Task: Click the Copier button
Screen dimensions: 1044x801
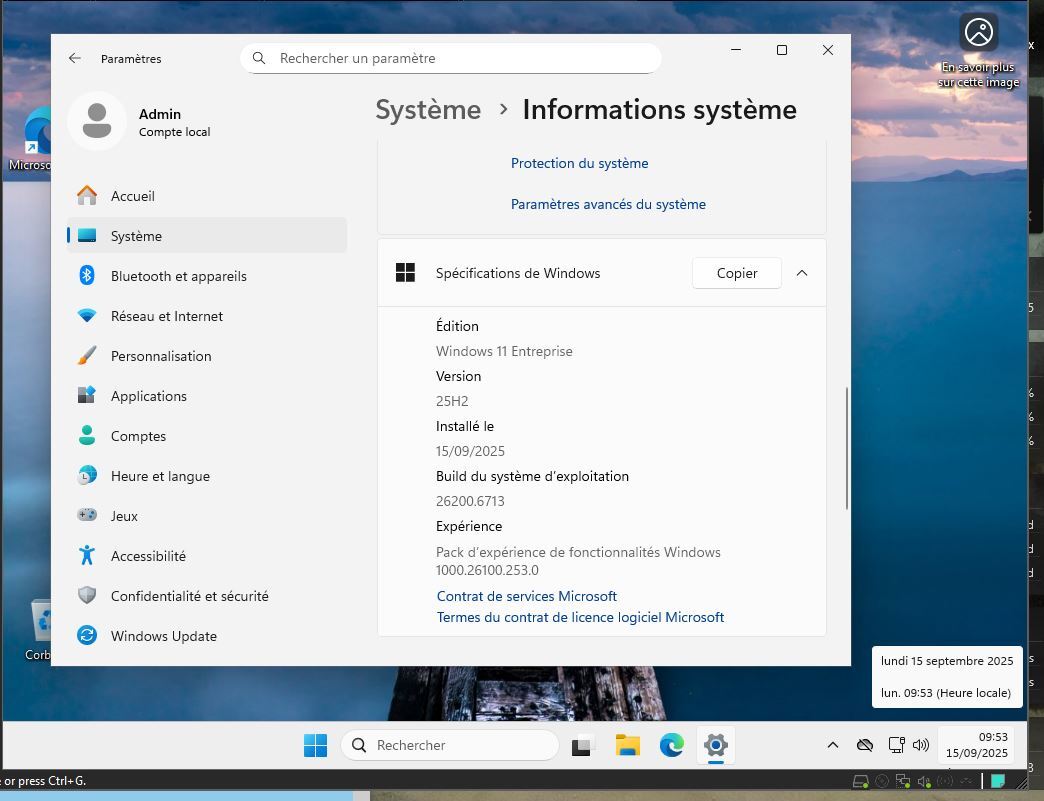Action: (x=736, y=273)
